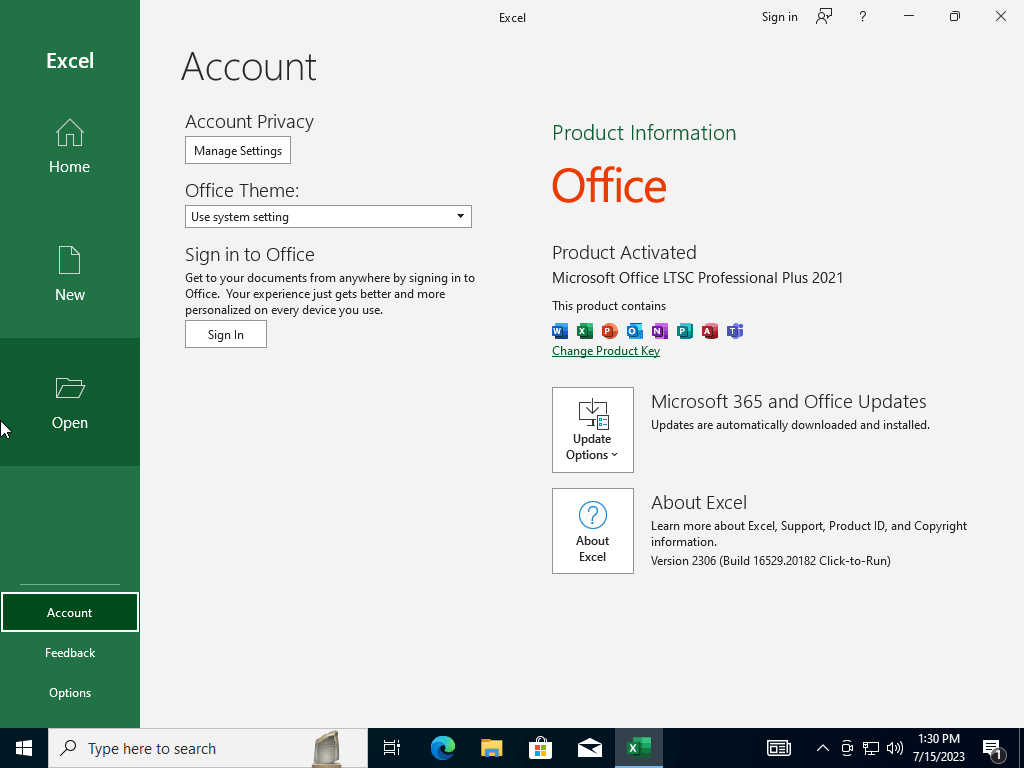Open the notification center icon

(993, 748)
